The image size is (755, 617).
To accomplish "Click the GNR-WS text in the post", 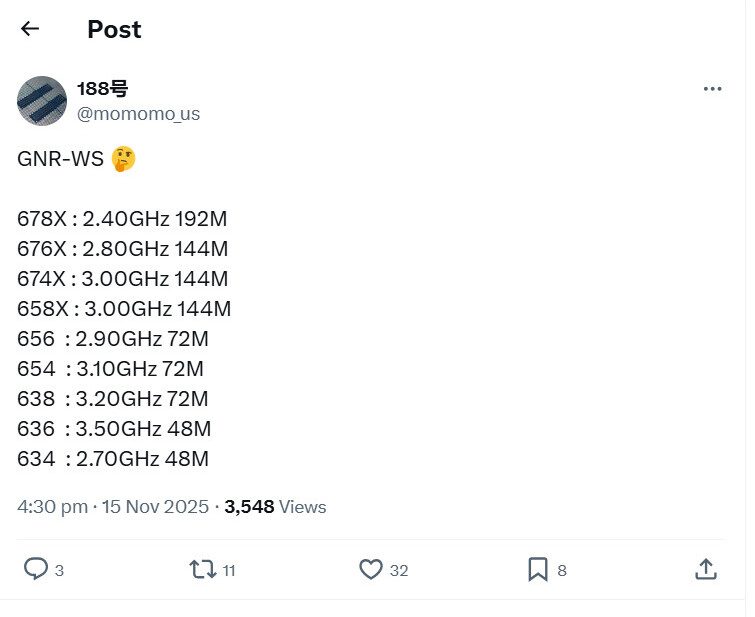I will [60, 159].
